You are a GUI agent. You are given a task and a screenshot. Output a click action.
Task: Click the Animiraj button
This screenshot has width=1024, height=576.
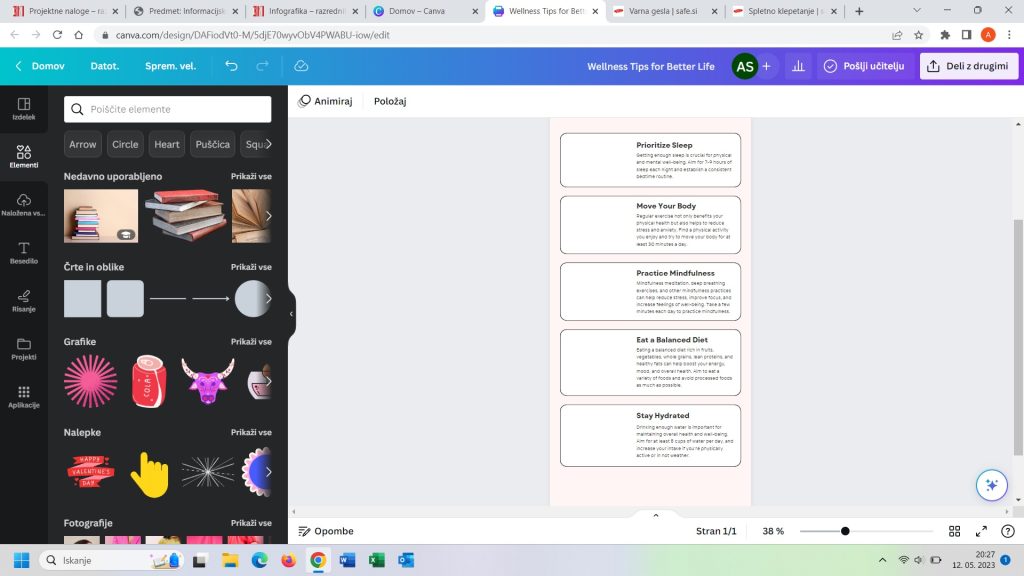pyautogui.click(x=325, y=101)
